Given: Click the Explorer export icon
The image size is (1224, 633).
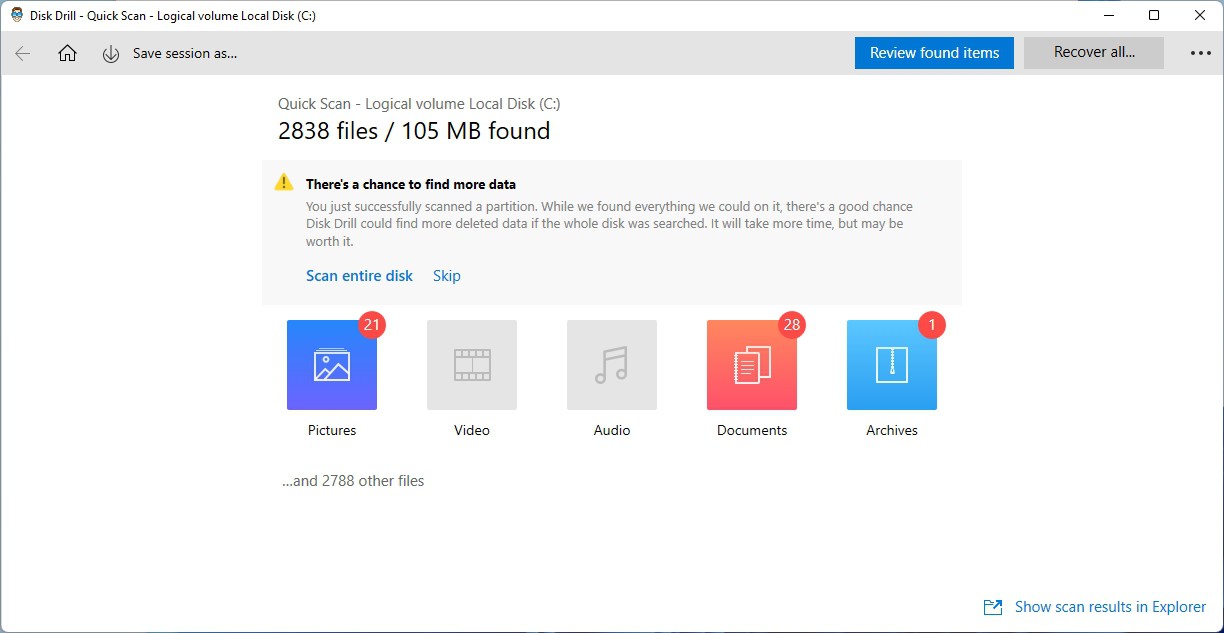Looking at the screenshot, I should pyautogui.click(x=993, y=607).
